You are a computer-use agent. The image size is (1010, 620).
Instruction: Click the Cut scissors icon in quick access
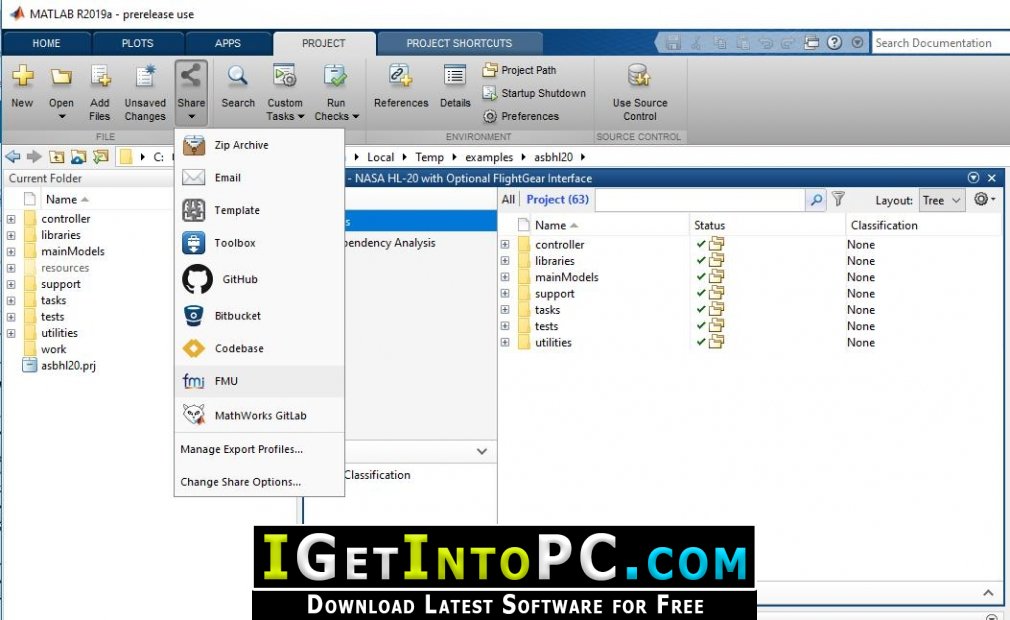point(696,43)
